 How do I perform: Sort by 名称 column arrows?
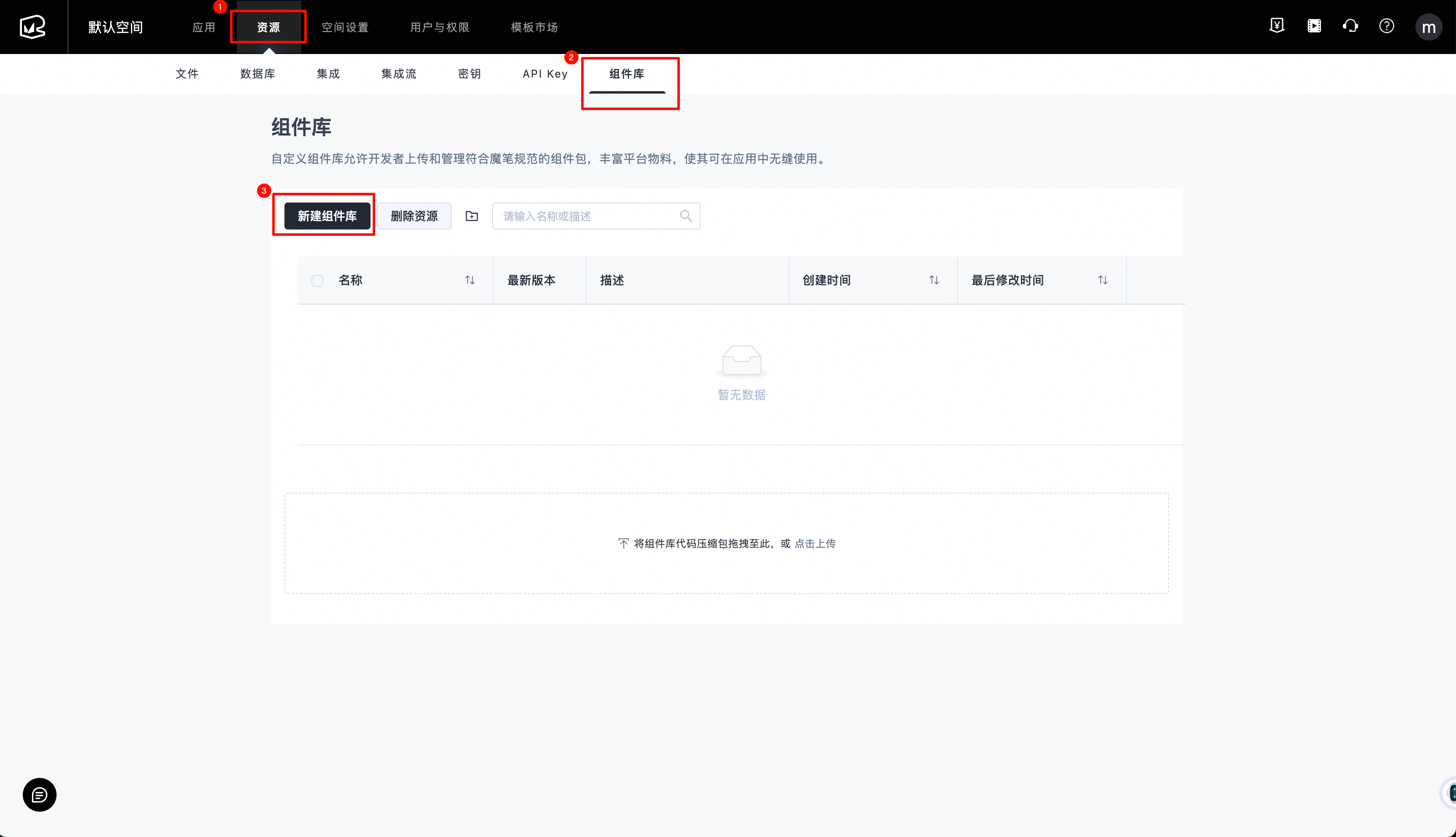470,280
